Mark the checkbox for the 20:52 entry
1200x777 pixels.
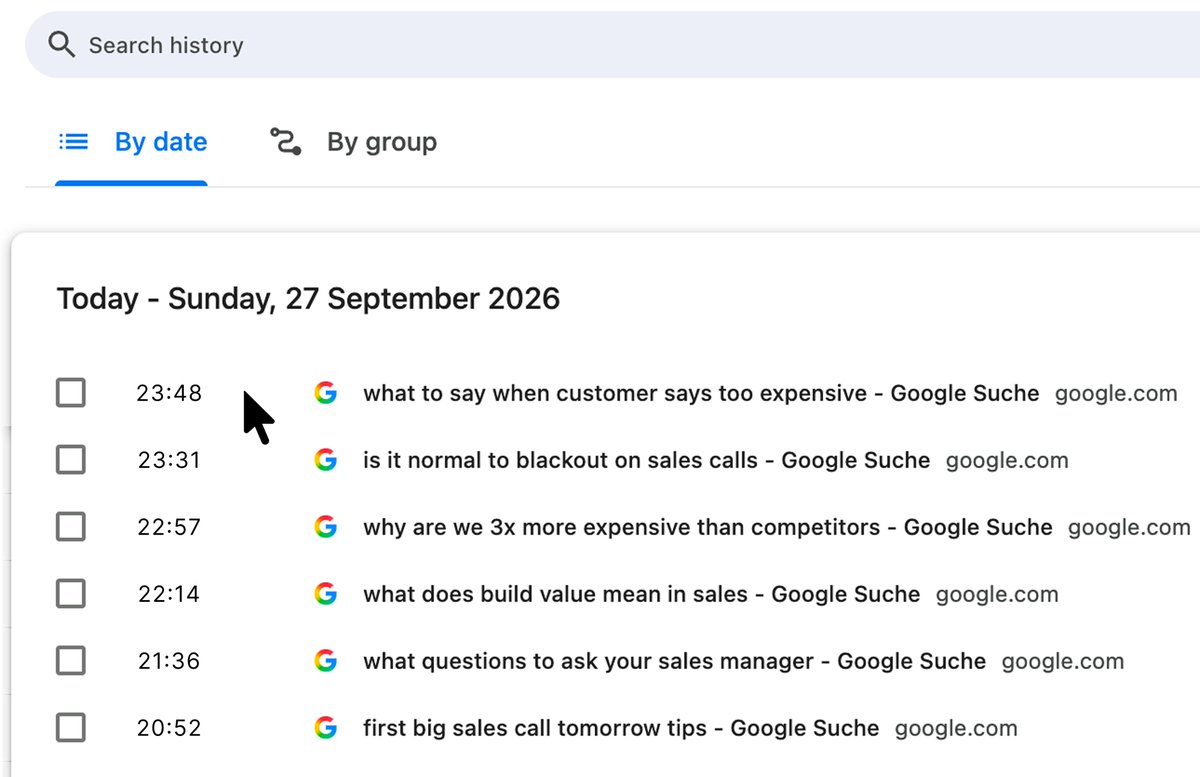[70, 728]
